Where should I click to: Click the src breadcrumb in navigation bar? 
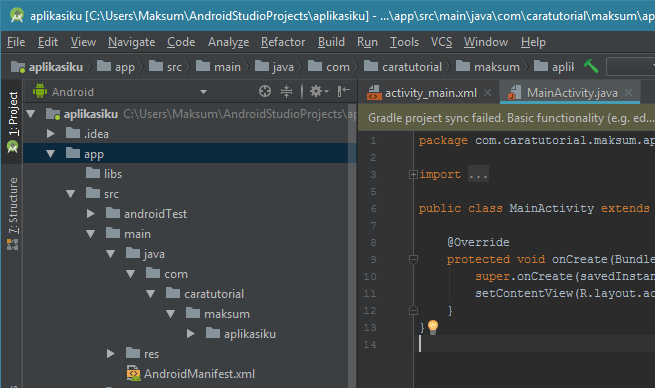coord(166,67)
